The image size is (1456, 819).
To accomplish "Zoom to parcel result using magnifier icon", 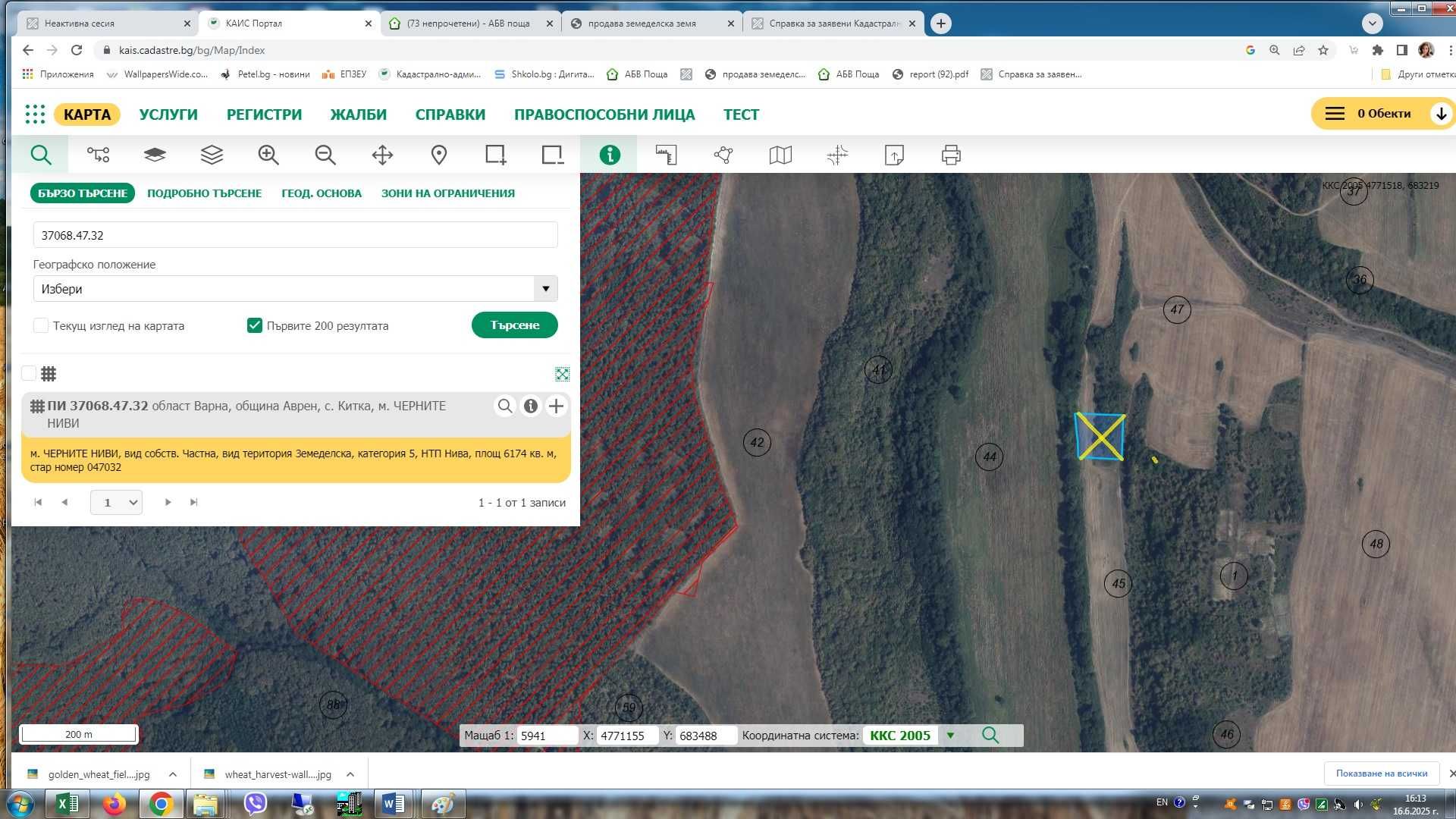I will (x=505, y=406).
